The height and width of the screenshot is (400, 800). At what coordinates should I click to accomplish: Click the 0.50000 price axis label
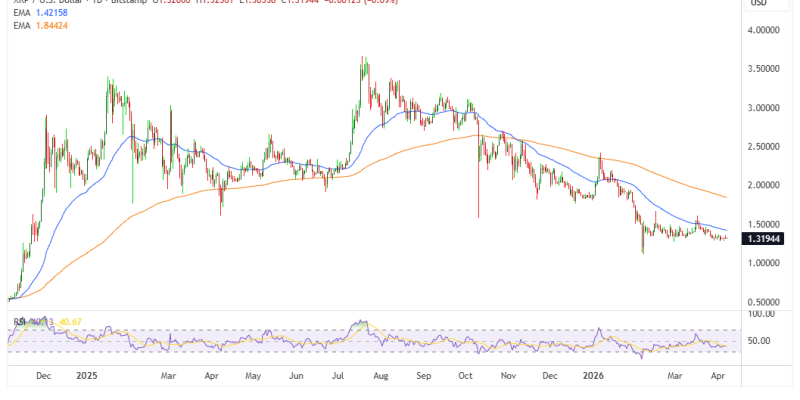[x=763, y=302]
